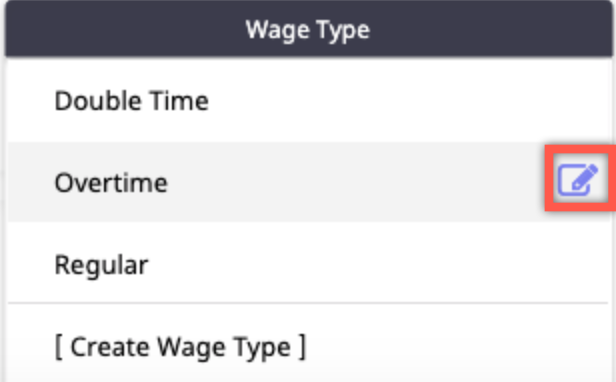Image resolution: width=616 pixels, height=382 pixels.
Task: Select the Regular entry above the divider line
Action: point(308,263)
